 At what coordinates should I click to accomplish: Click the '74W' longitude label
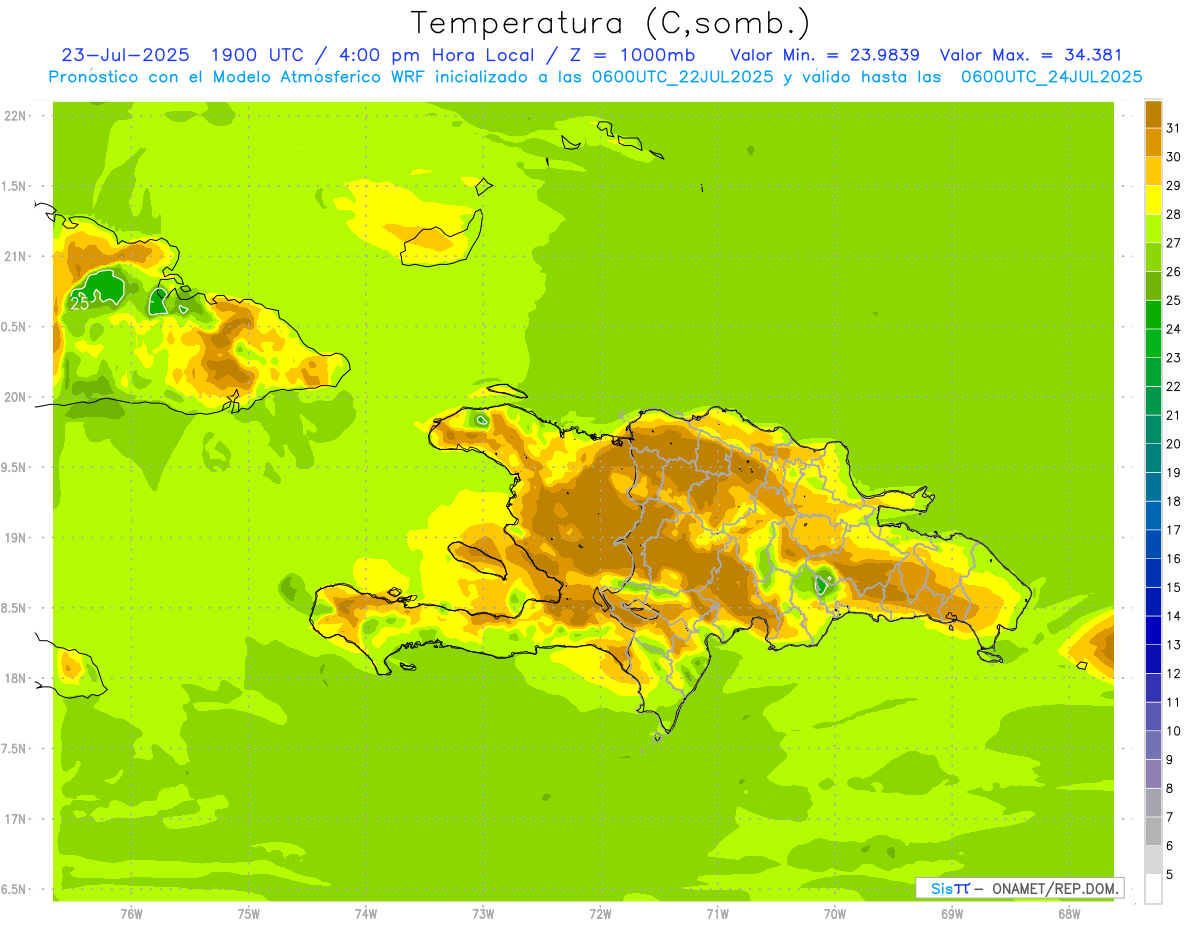pyautogui.click(x=366, y=913)
